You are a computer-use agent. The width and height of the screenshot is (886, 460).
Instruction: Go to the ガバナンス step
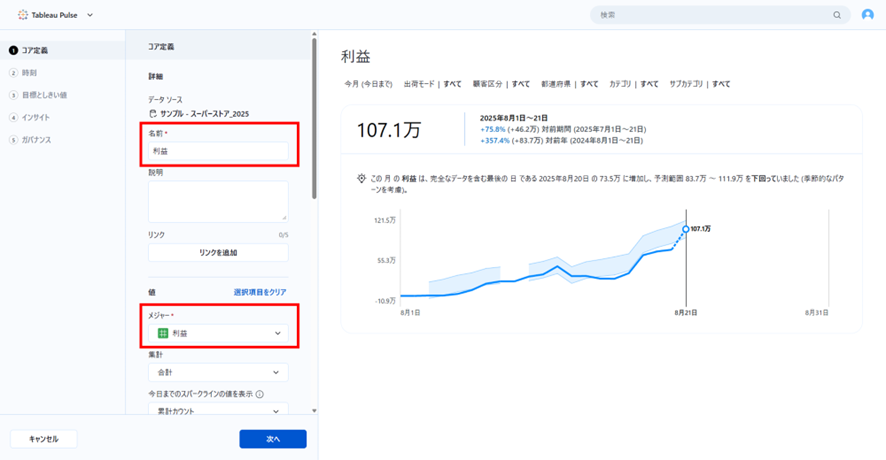point(36,140)
